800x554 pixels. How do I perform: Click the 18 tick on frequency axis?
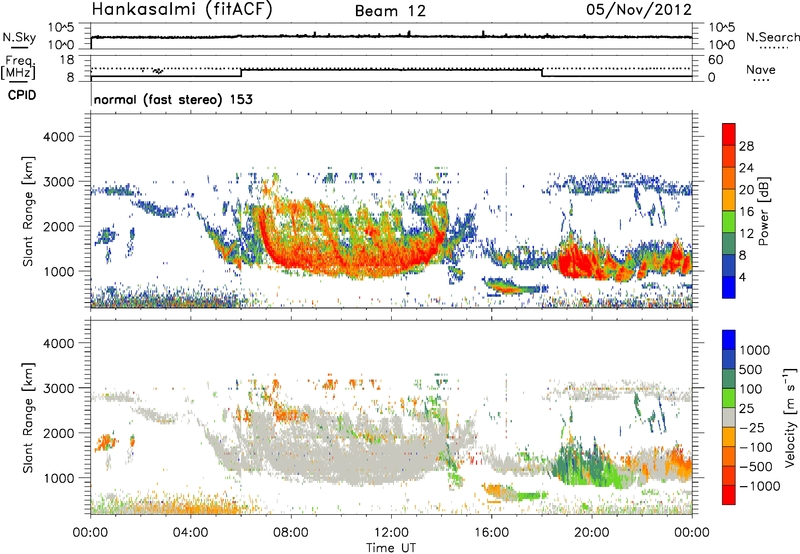click(x=67, y=60)
